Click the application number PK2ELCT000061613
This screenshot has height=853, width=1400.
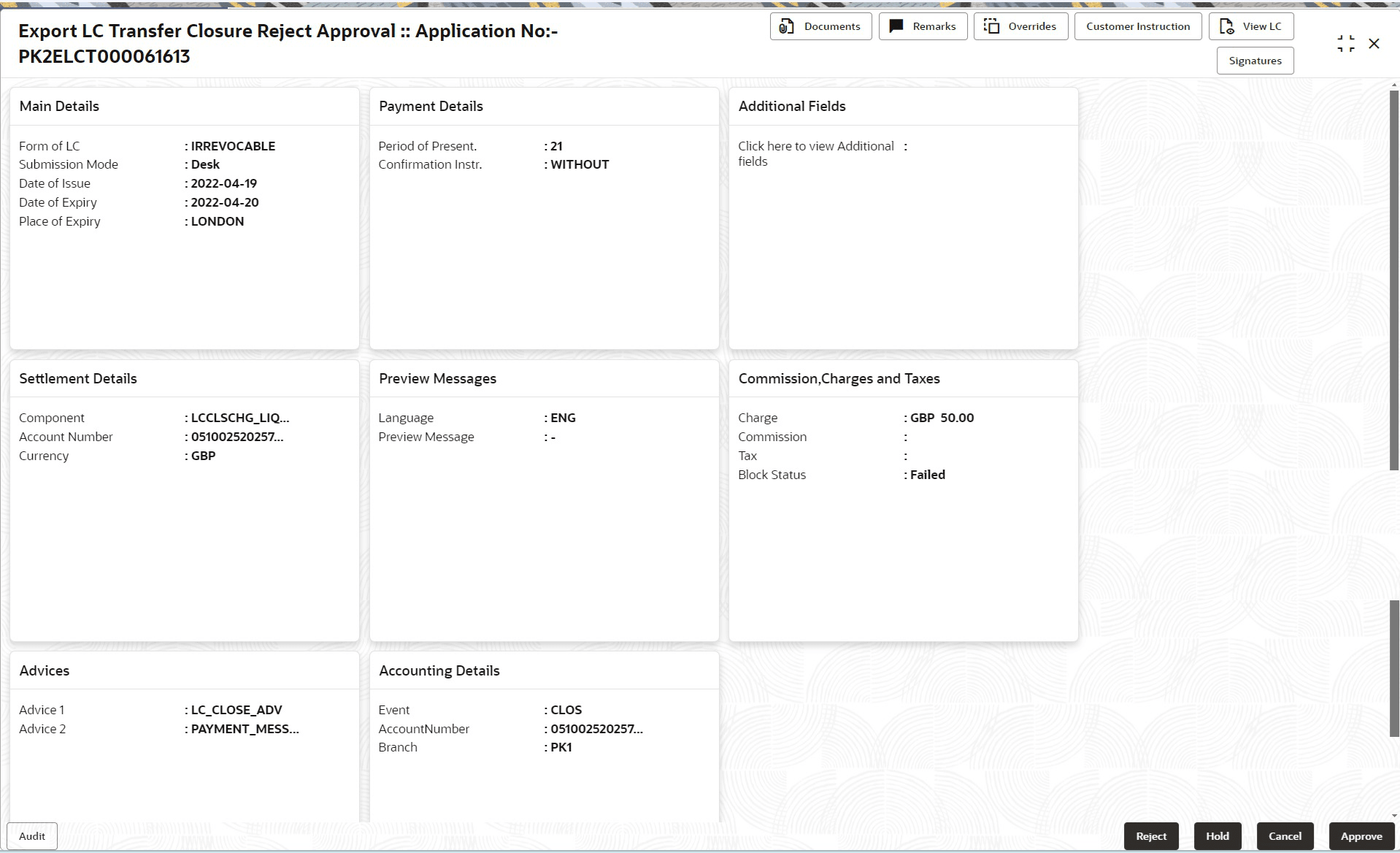click(104, 56)
